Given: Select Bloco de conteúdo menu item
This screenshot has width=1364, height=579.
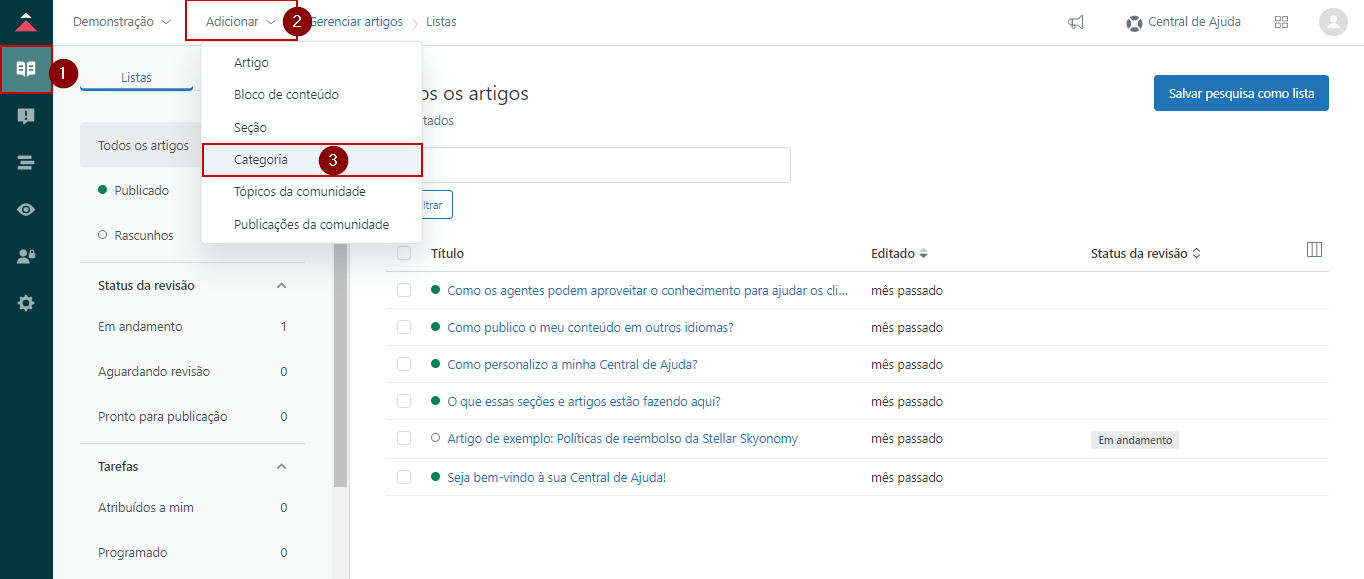Looking at the screenshot, I should [x=286, y=95].
